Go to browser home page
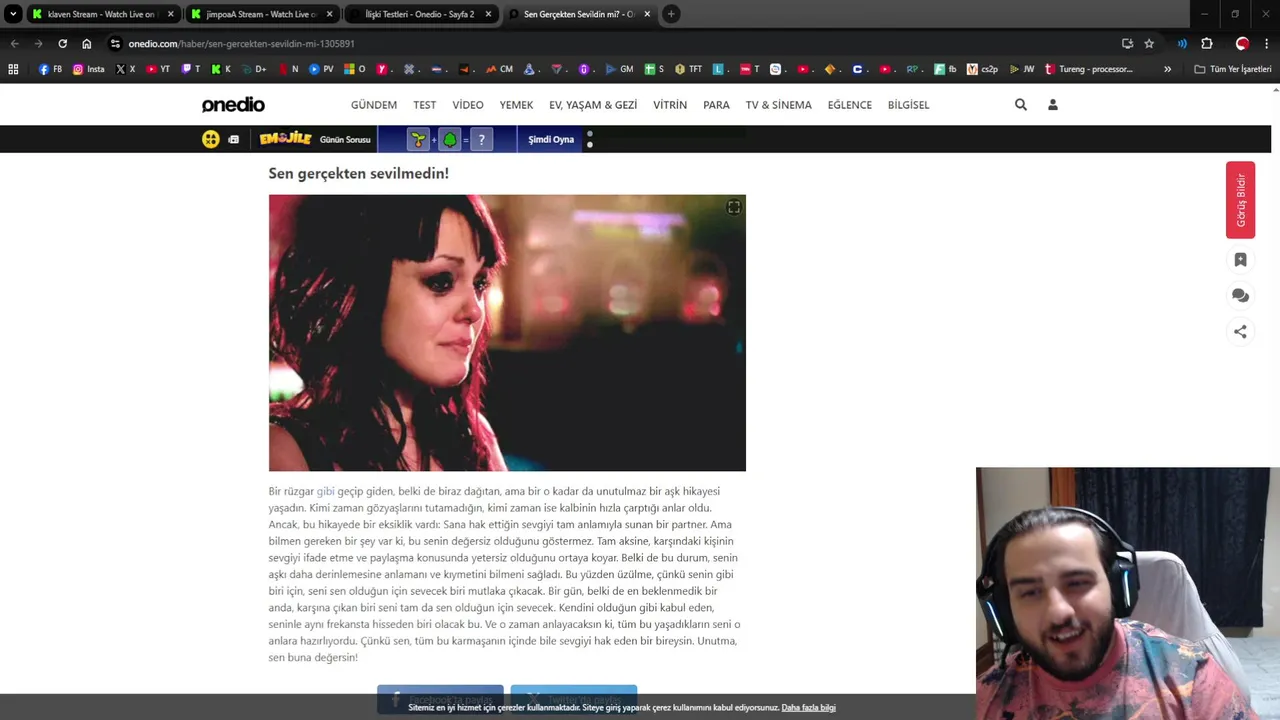 click(x=87, y=43)
